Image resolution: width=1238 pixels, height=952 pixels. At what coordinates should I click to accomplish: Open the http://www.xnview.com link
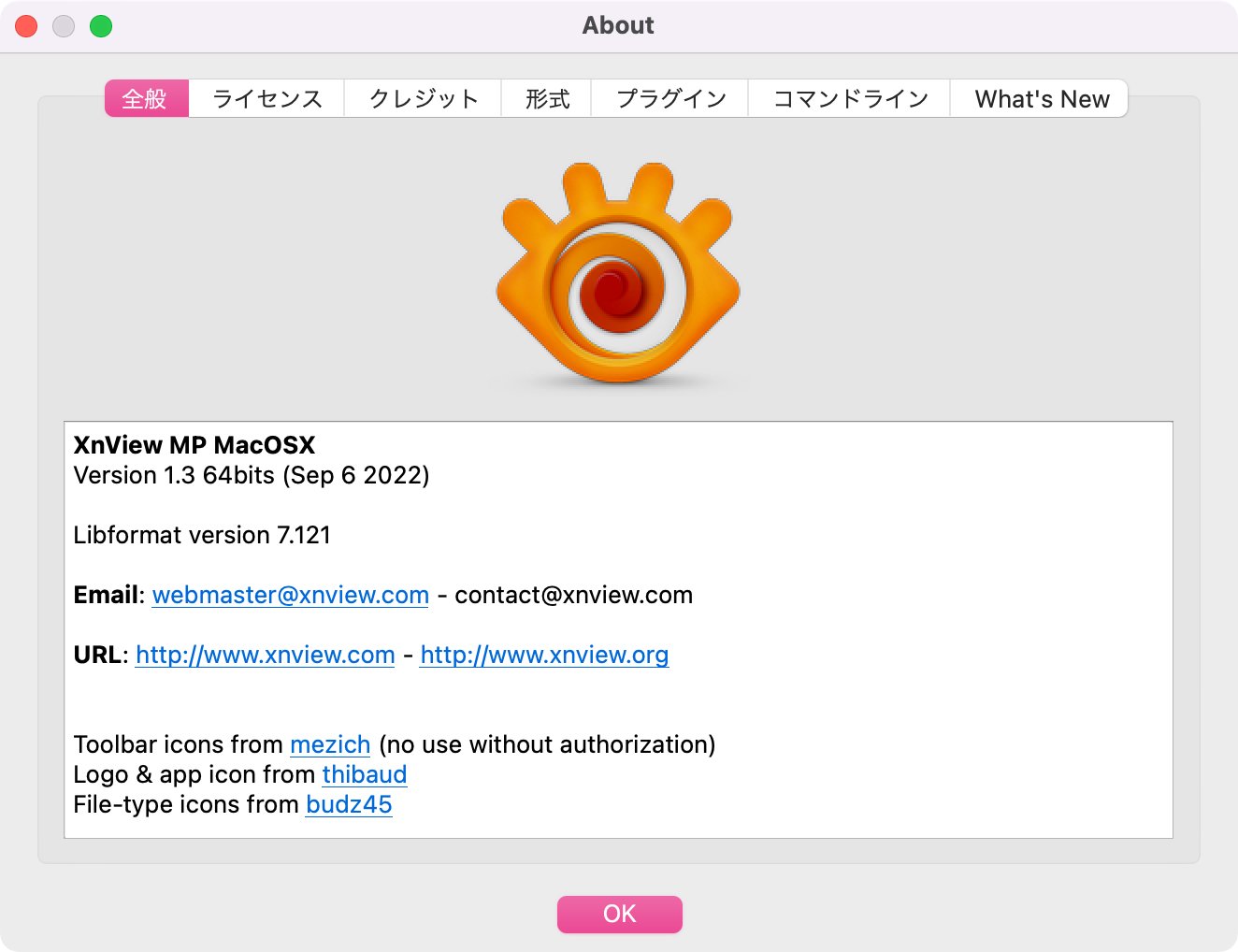(266, 655)
